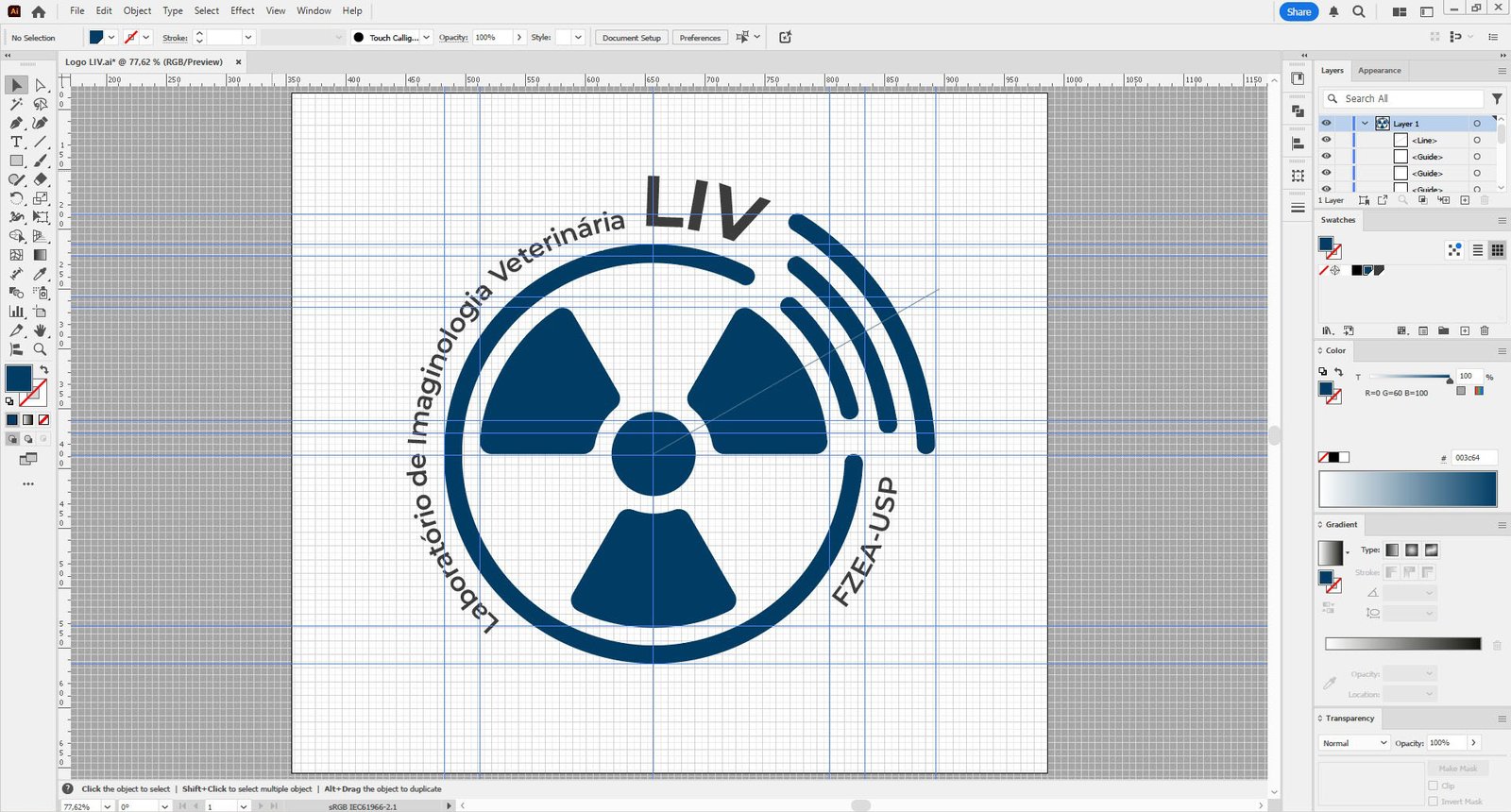This screenshot has height=812, width=1511.
Task: Select the Line Segment tool
Action: coord(40,142)
